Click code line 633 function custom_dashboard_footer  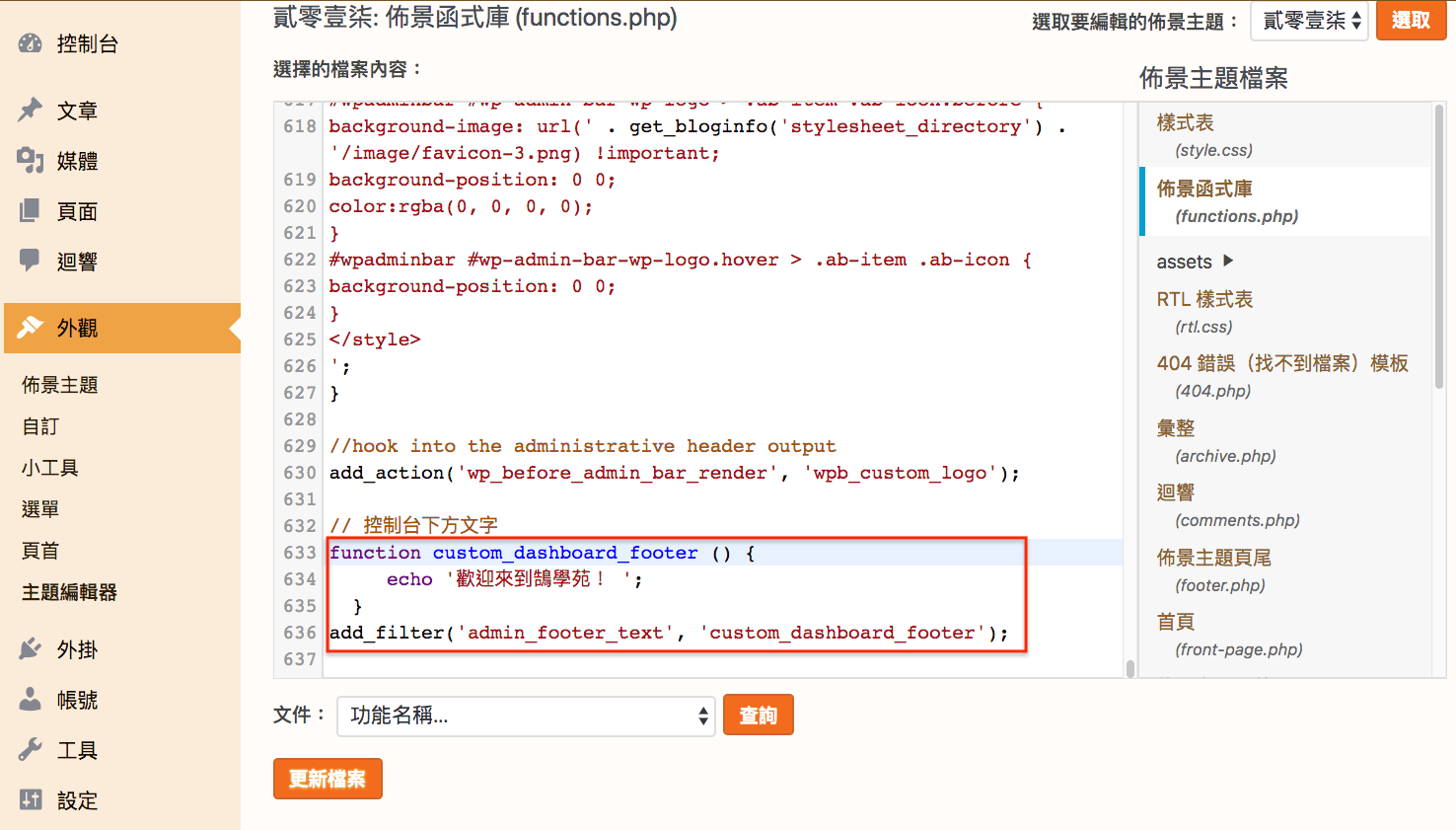click(x=542, y=553)
